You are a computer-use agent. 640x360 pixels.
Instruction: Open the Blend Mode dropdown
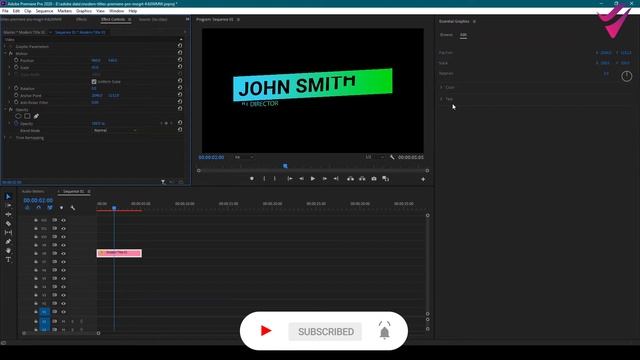(x=115, y=130)
